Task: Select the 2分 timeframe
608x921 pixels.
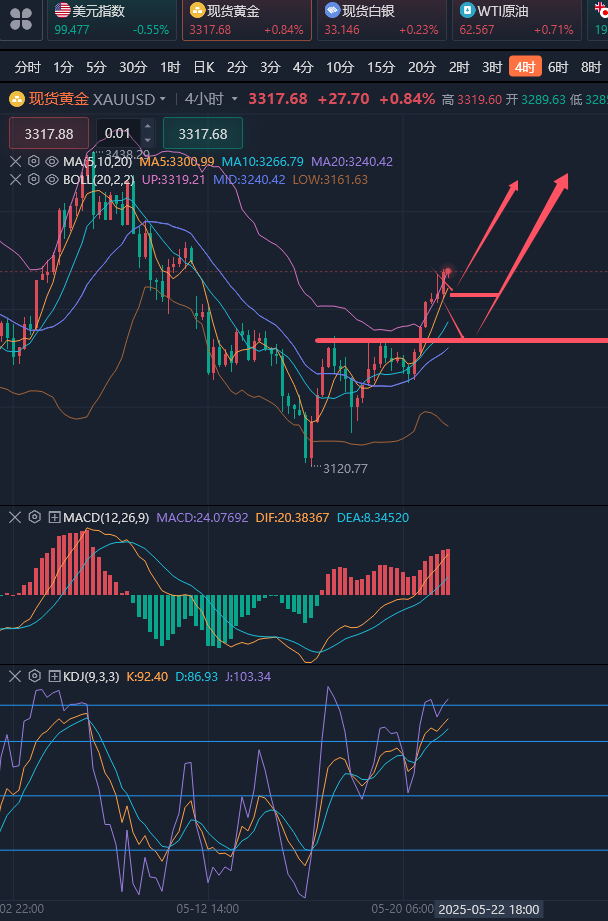Action: [x=237, y=68]
